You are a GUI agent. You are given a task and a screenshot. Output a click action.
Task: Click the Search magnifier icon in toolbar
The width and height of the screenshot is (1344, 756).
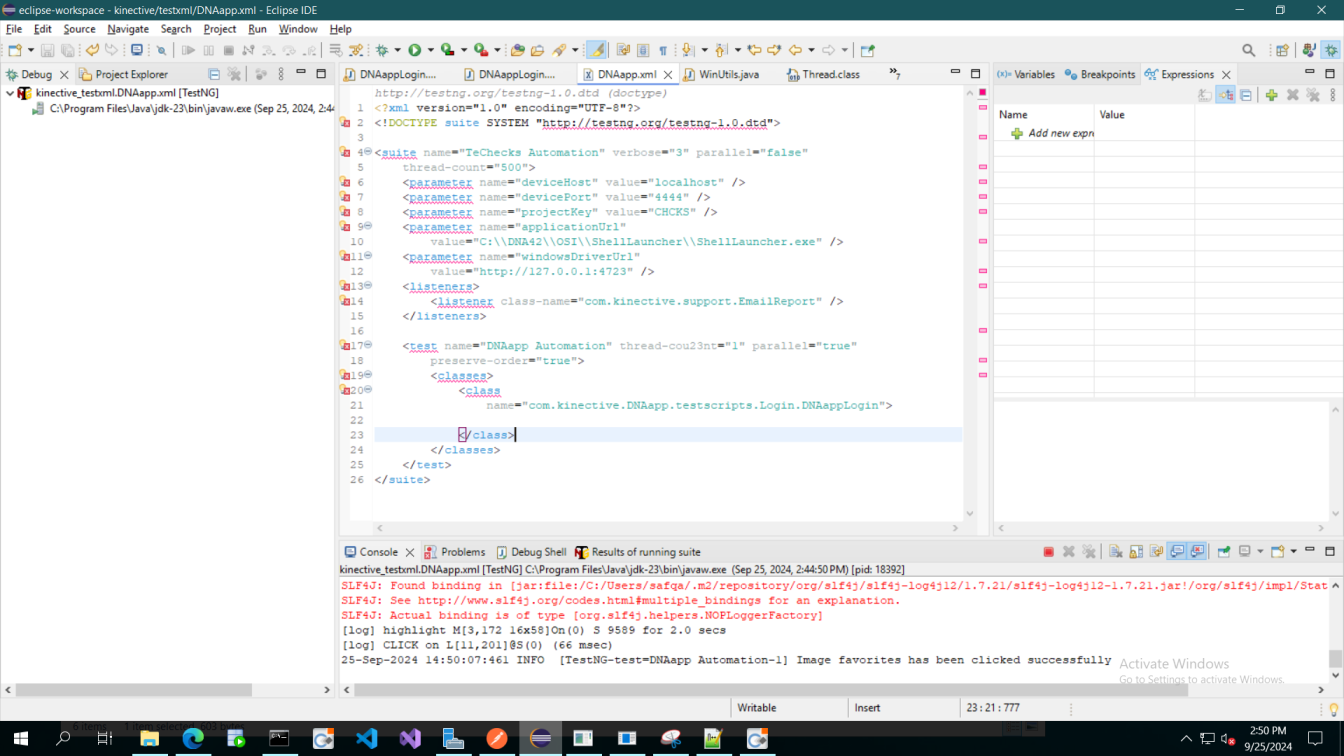1249,50
